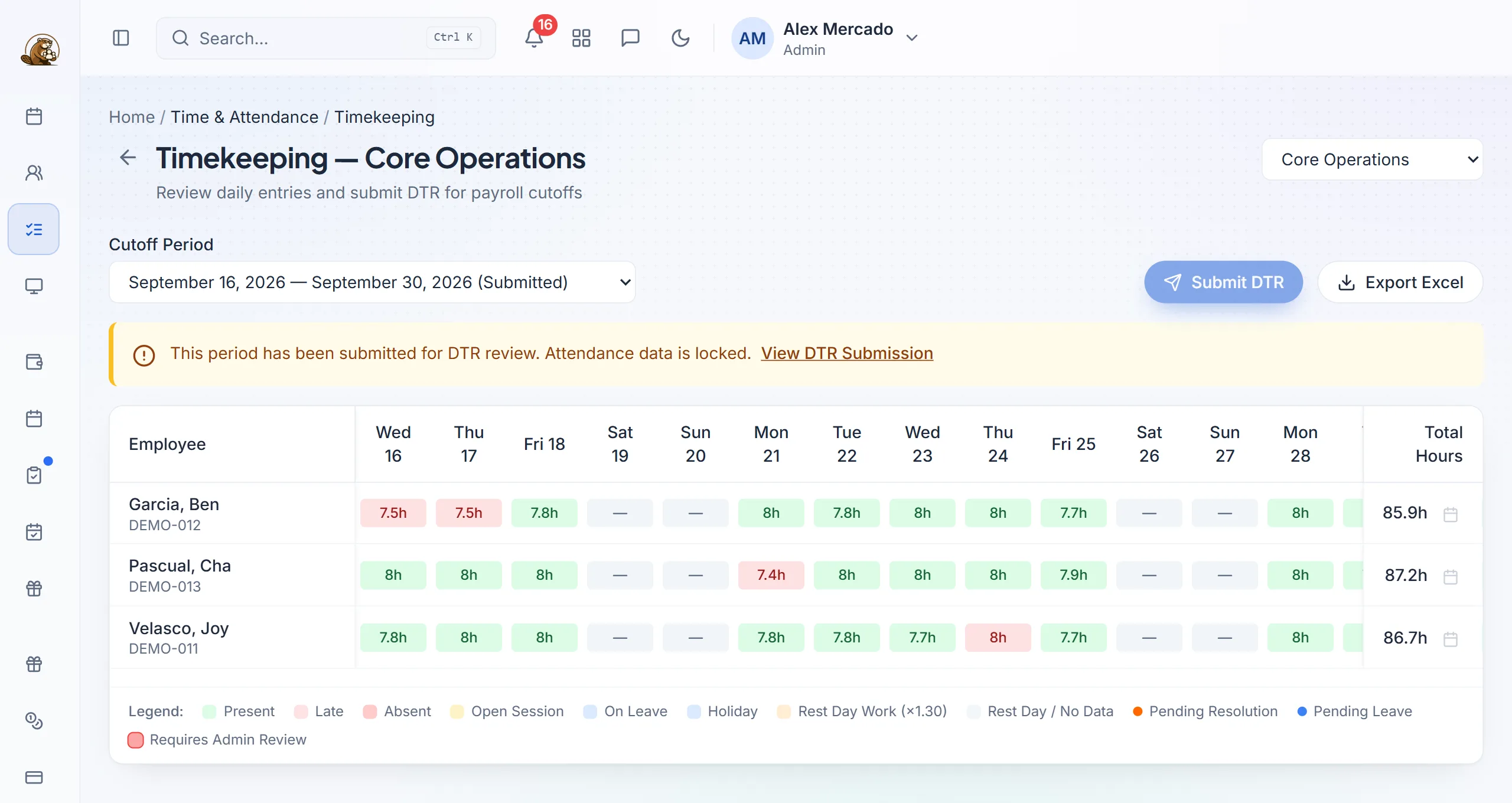
Task: Click the beaver app logo
Action: [40, 50]
